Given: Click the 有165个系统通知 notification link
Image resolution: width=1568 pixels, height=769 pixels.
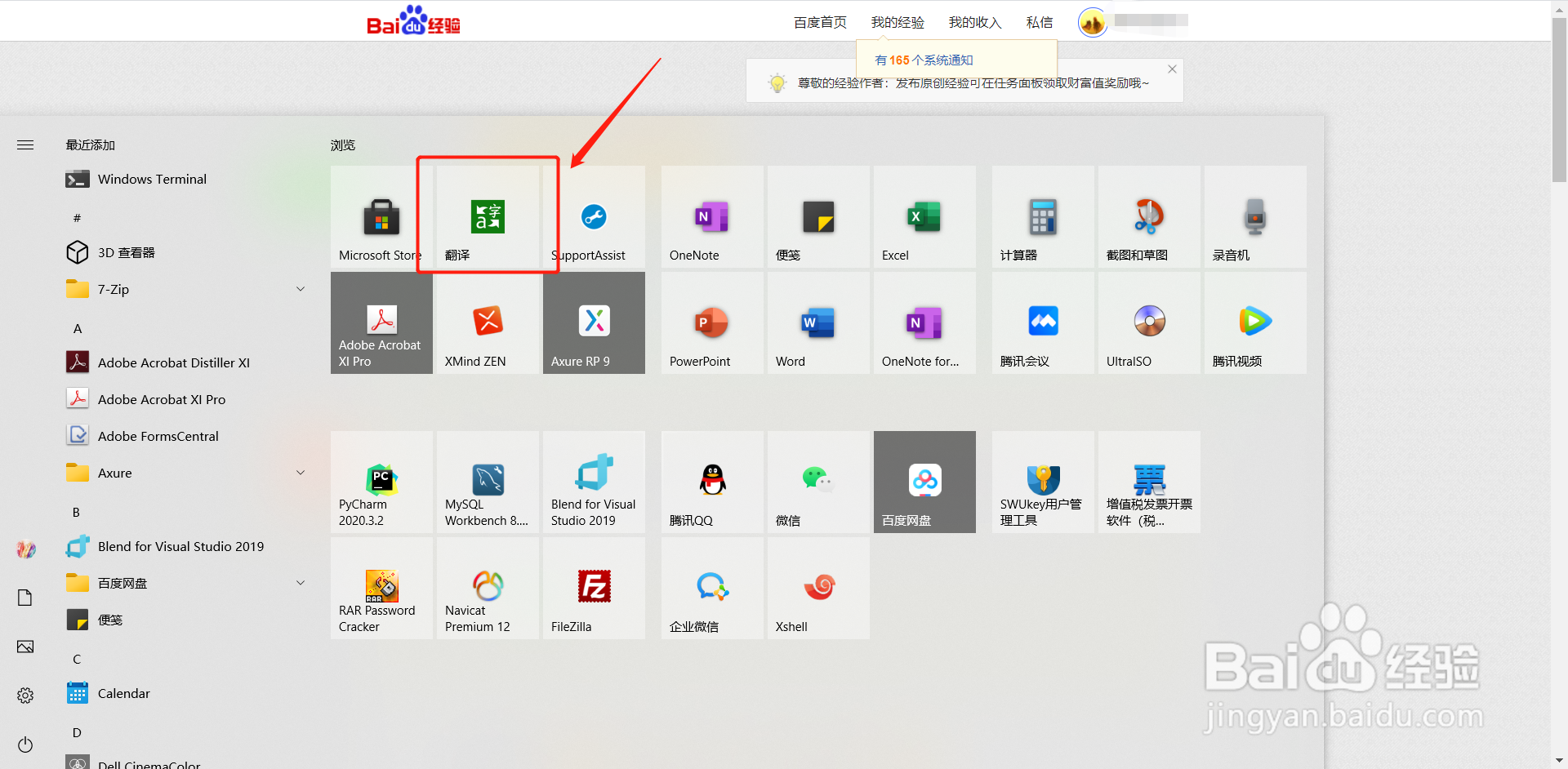Looking at the screenshot, I should click(x=924, y=60).
